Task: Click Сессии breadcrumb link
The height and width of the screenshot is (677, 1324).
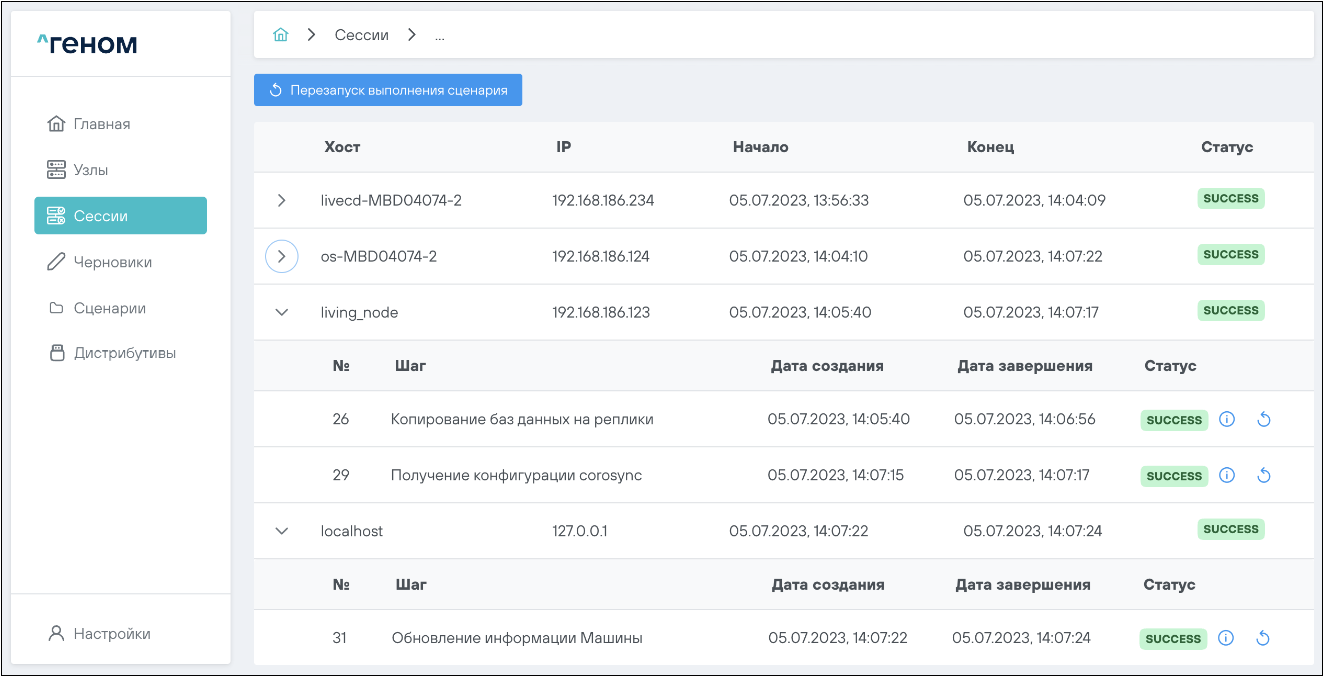Action: tap(361, 35)
